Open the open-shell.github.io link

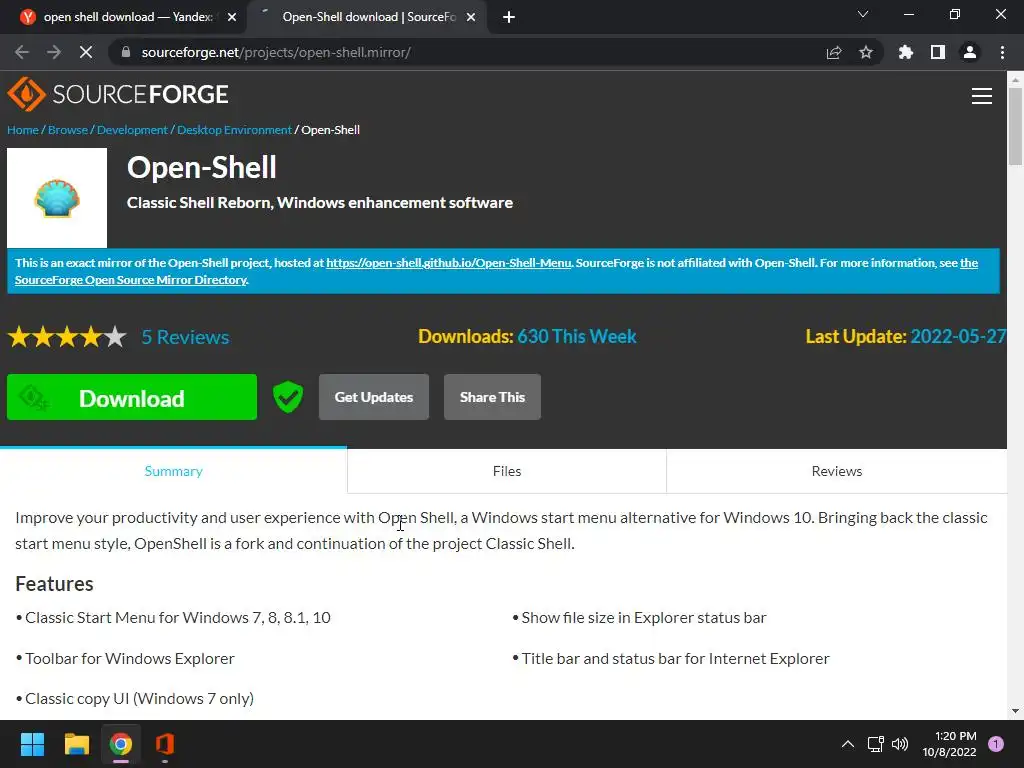coord(449,263)
